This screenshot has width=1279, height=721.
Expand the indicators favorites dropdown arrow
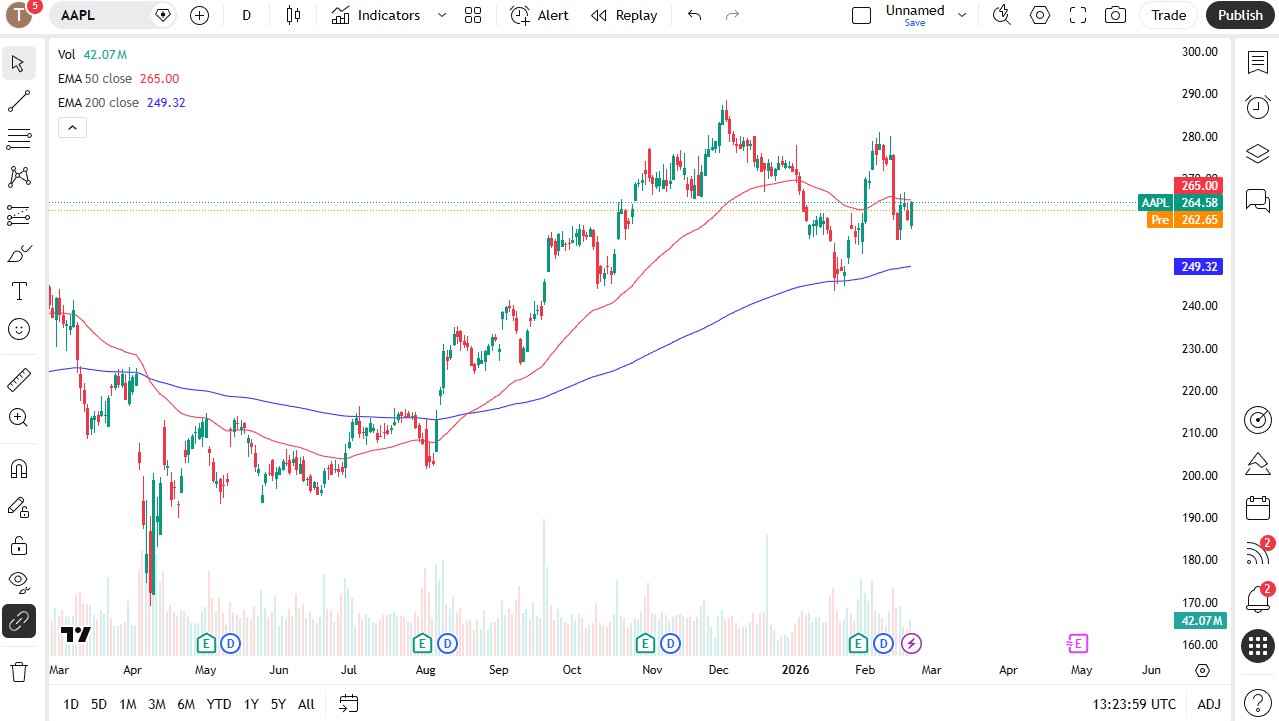pyautogui.click(x=442, y=15)
